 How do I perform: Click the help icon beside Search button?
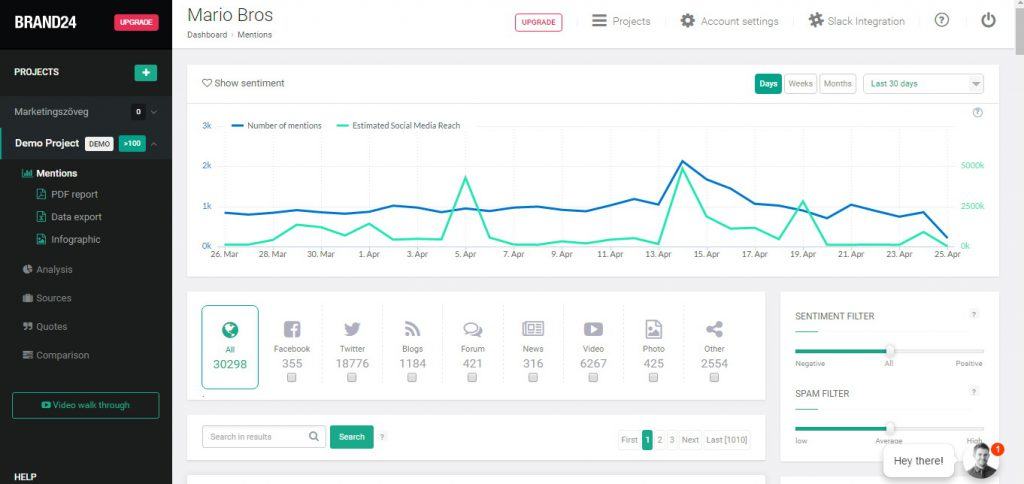[382, 437]
